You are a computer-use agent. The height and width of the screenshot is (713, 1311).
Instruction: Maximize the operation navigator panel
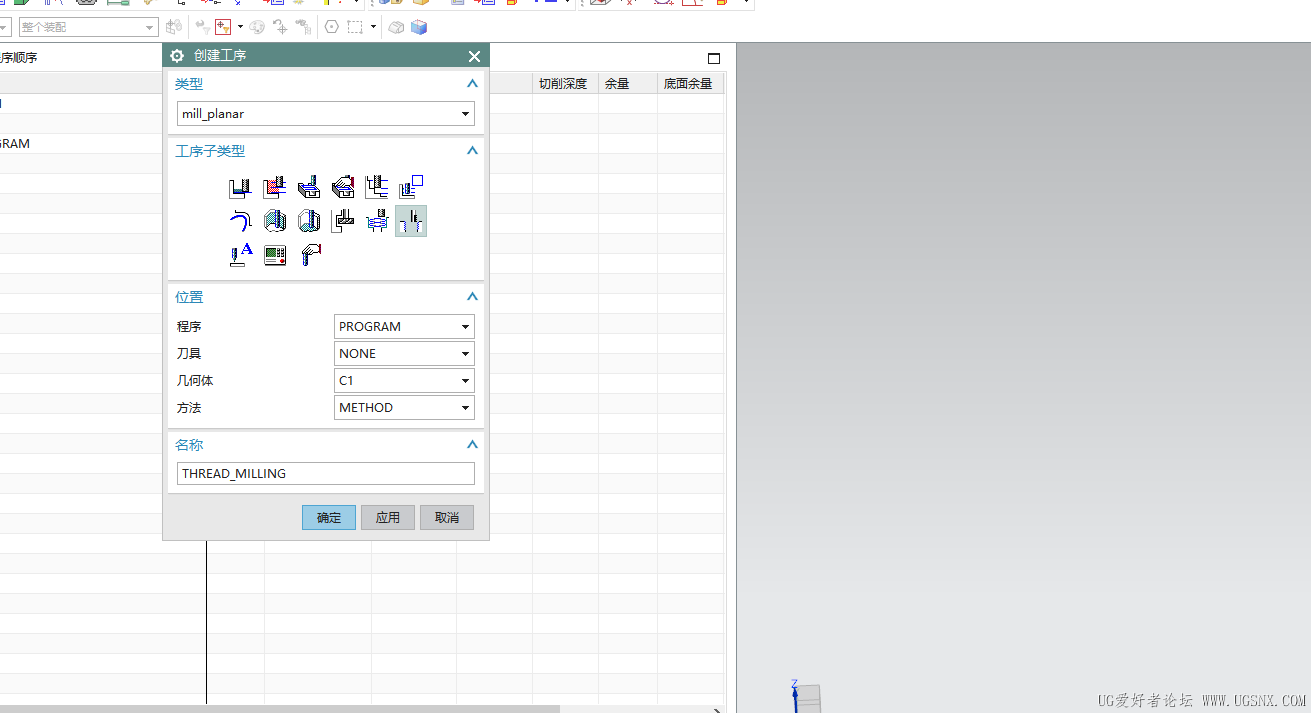pos(714,58)
